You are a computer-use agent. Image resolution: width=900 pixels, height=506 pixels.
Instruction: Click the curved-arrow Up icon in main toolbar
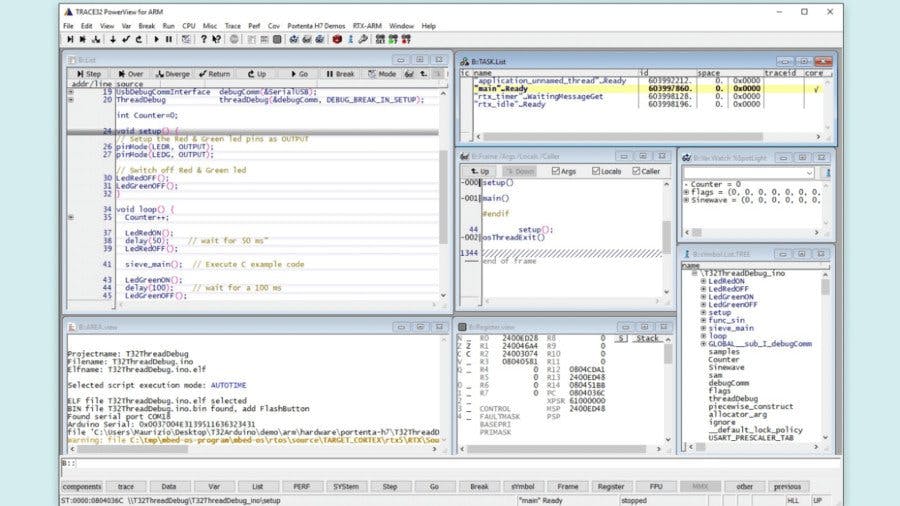click(139, 40)
